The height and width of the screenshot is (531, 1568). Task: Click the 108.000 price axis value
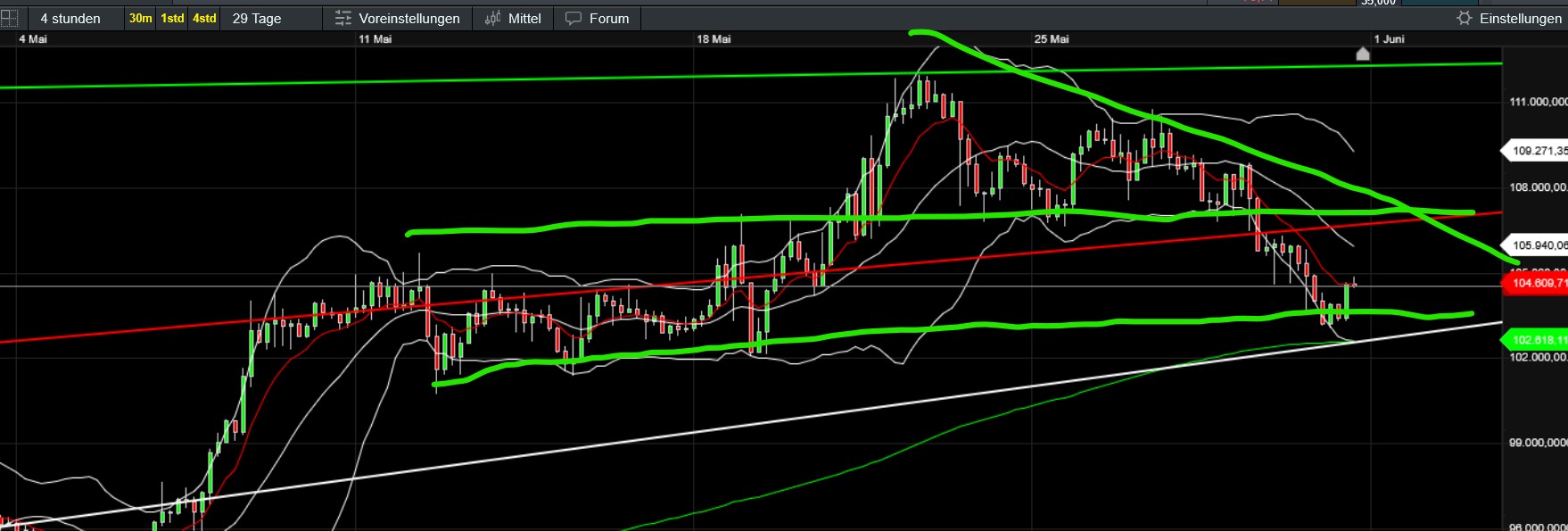(1538, 187)
